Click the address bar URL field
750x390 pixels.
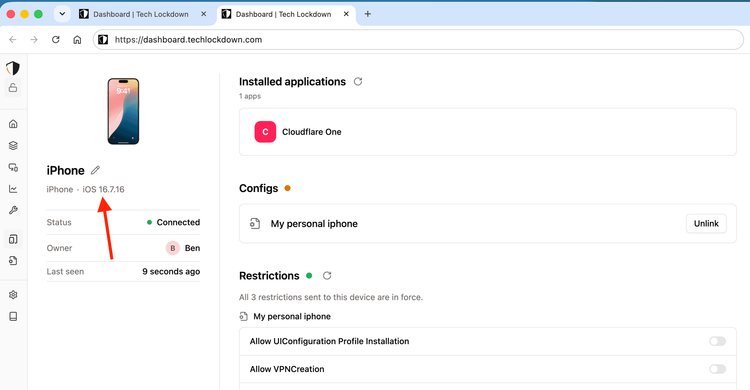pyautogui.click(x=419, y=40)
